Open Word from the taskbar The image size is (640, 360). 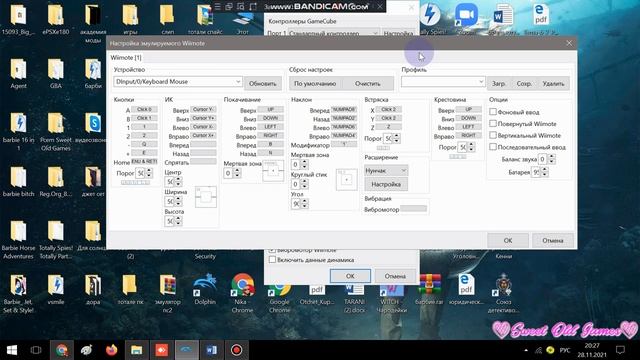tap(211, 350)
